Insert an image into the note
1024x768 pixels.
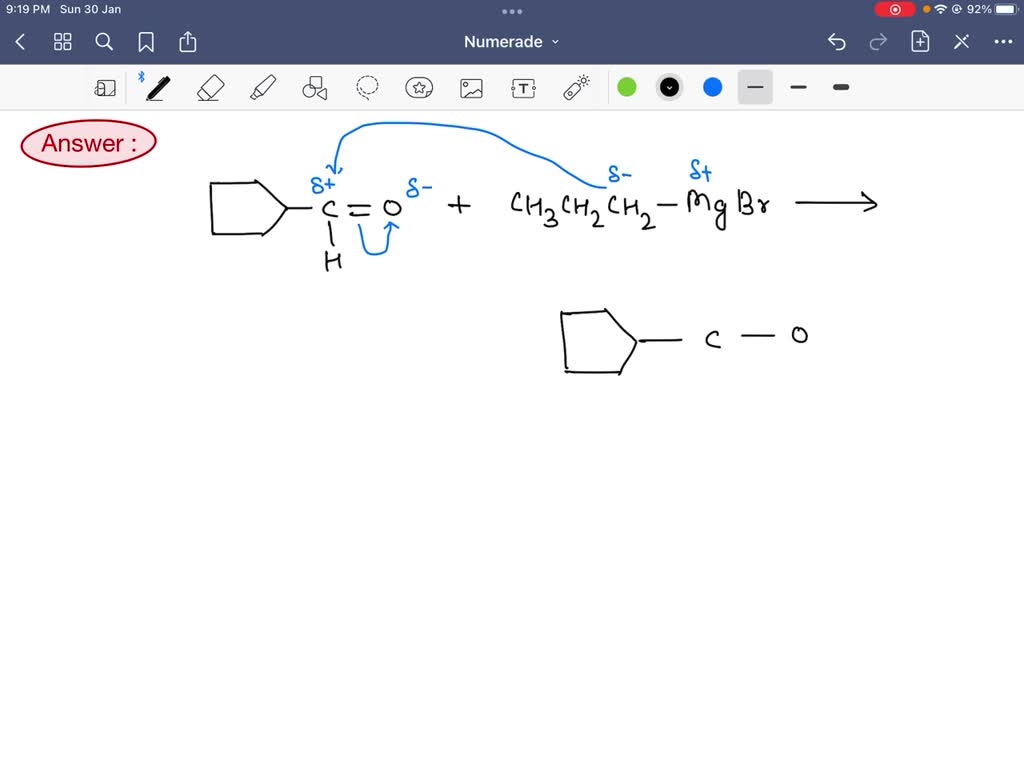471,88
